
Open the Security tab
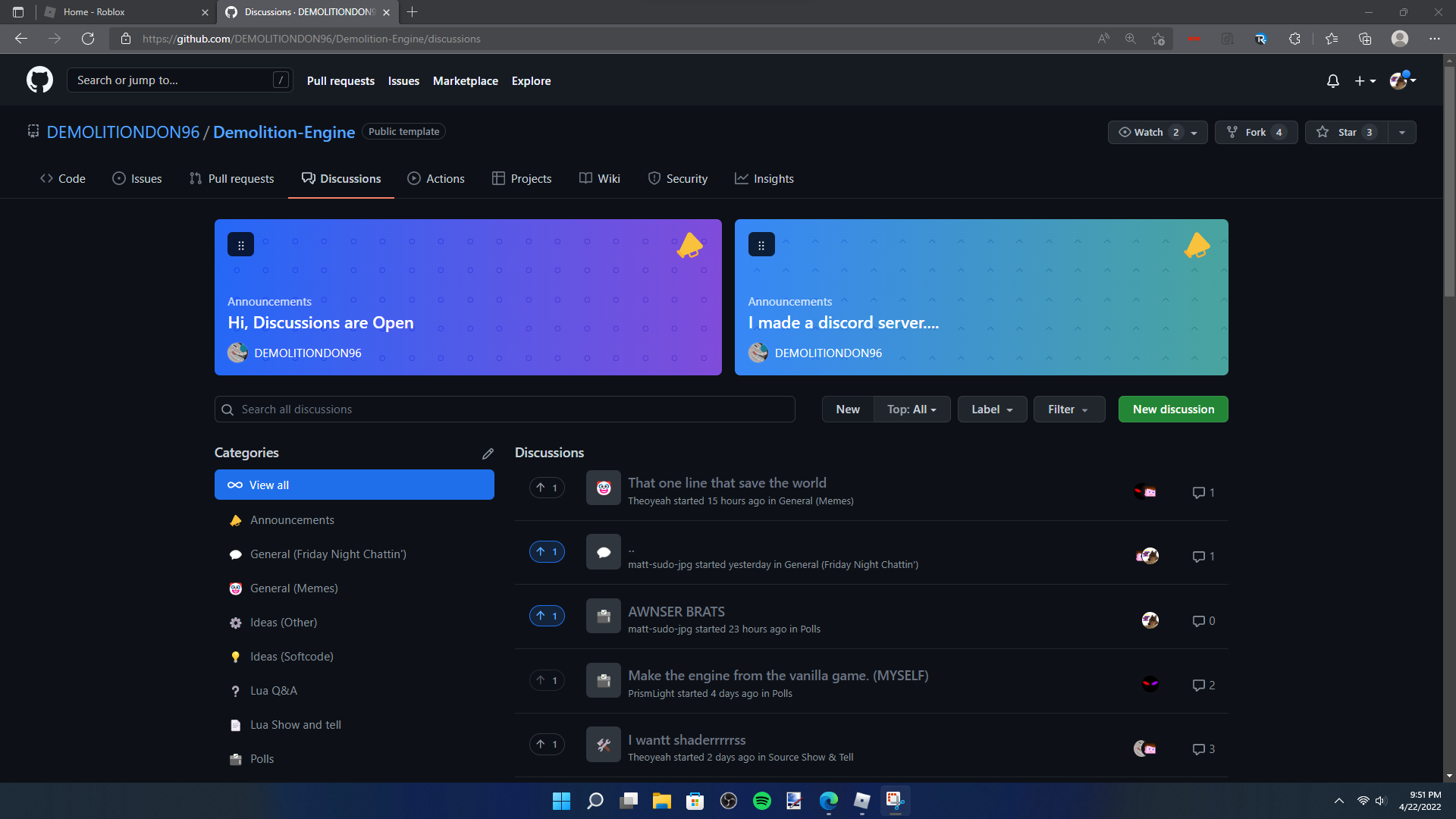pos(678,179)
